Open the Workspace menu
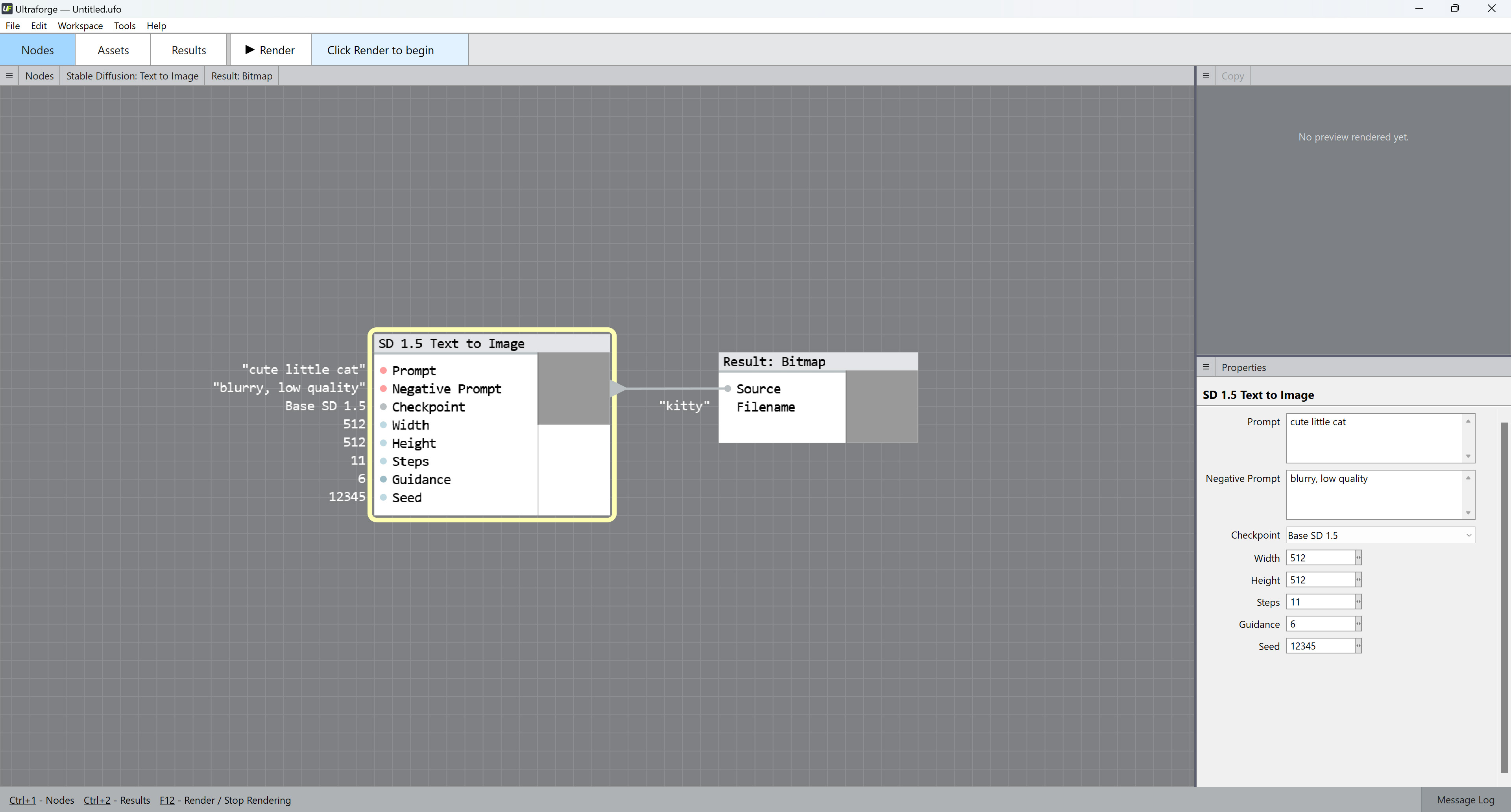This screenshot has width=1511, height=812. click(80, 26)
